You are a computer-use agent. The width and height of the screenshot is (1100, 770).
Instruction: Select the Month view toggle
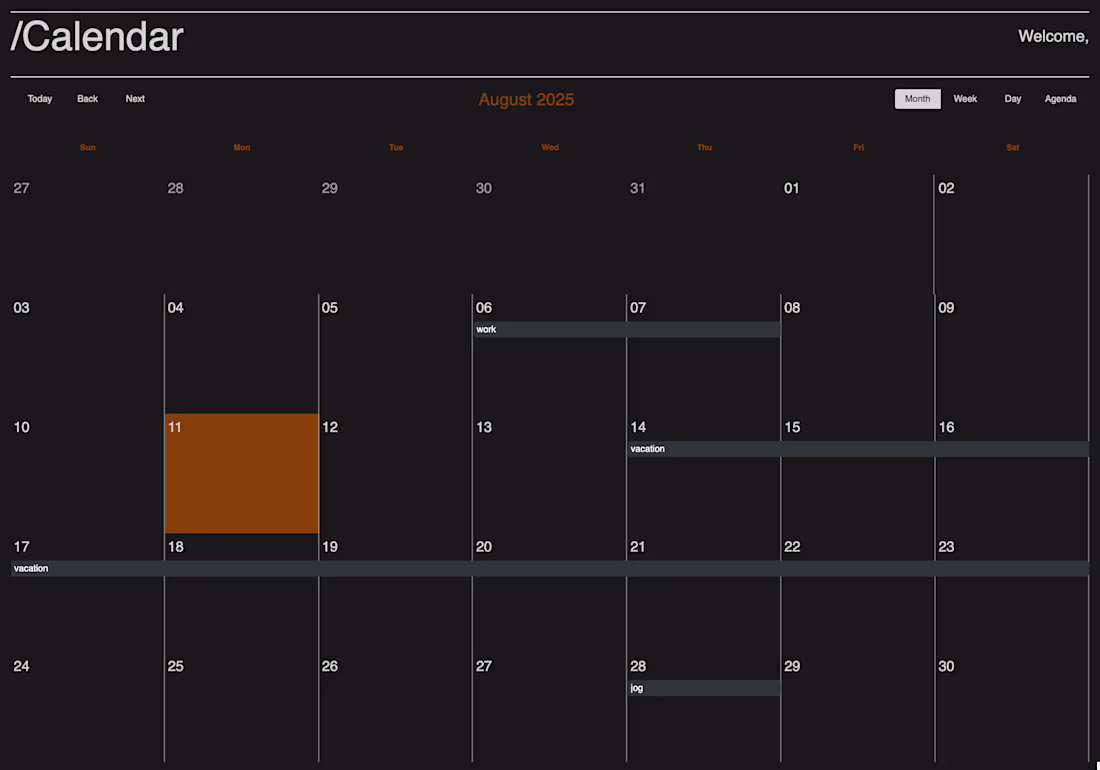[x=917, y=98]
